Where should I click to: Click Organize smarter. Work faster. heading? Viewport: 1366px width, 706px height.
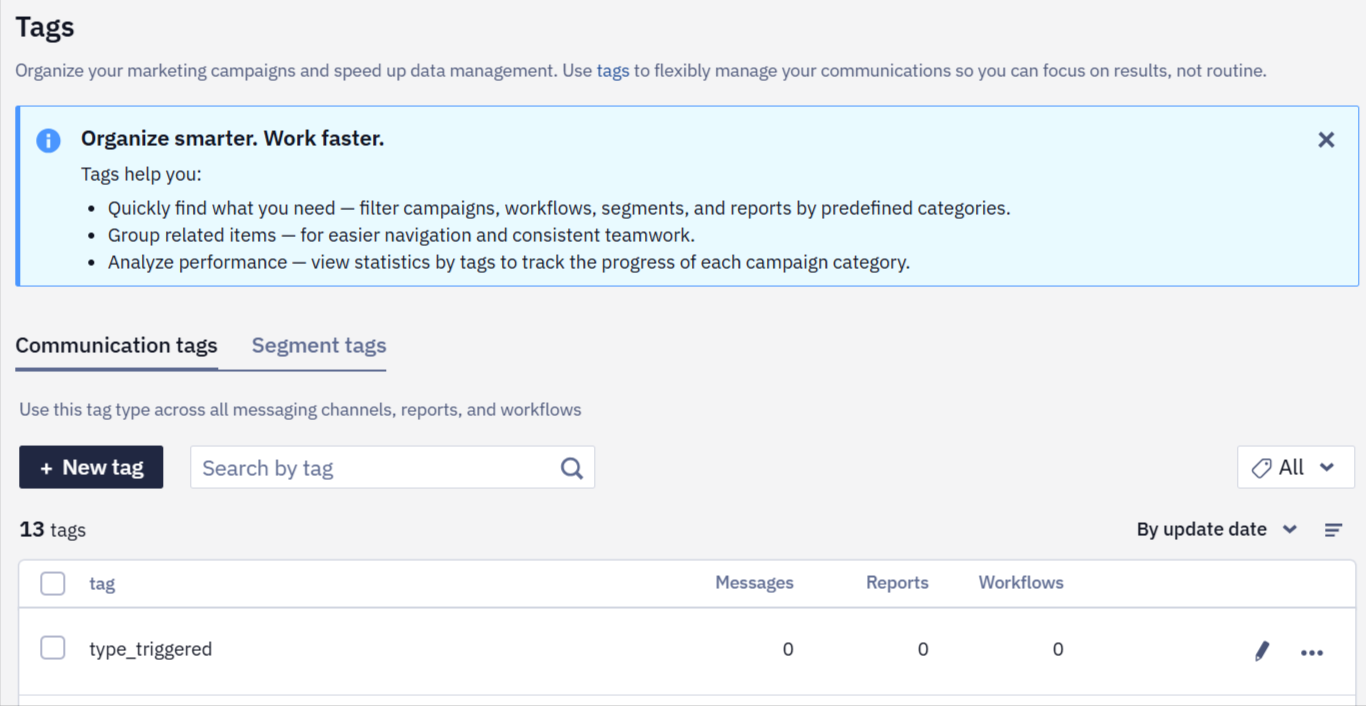[232, 138]
